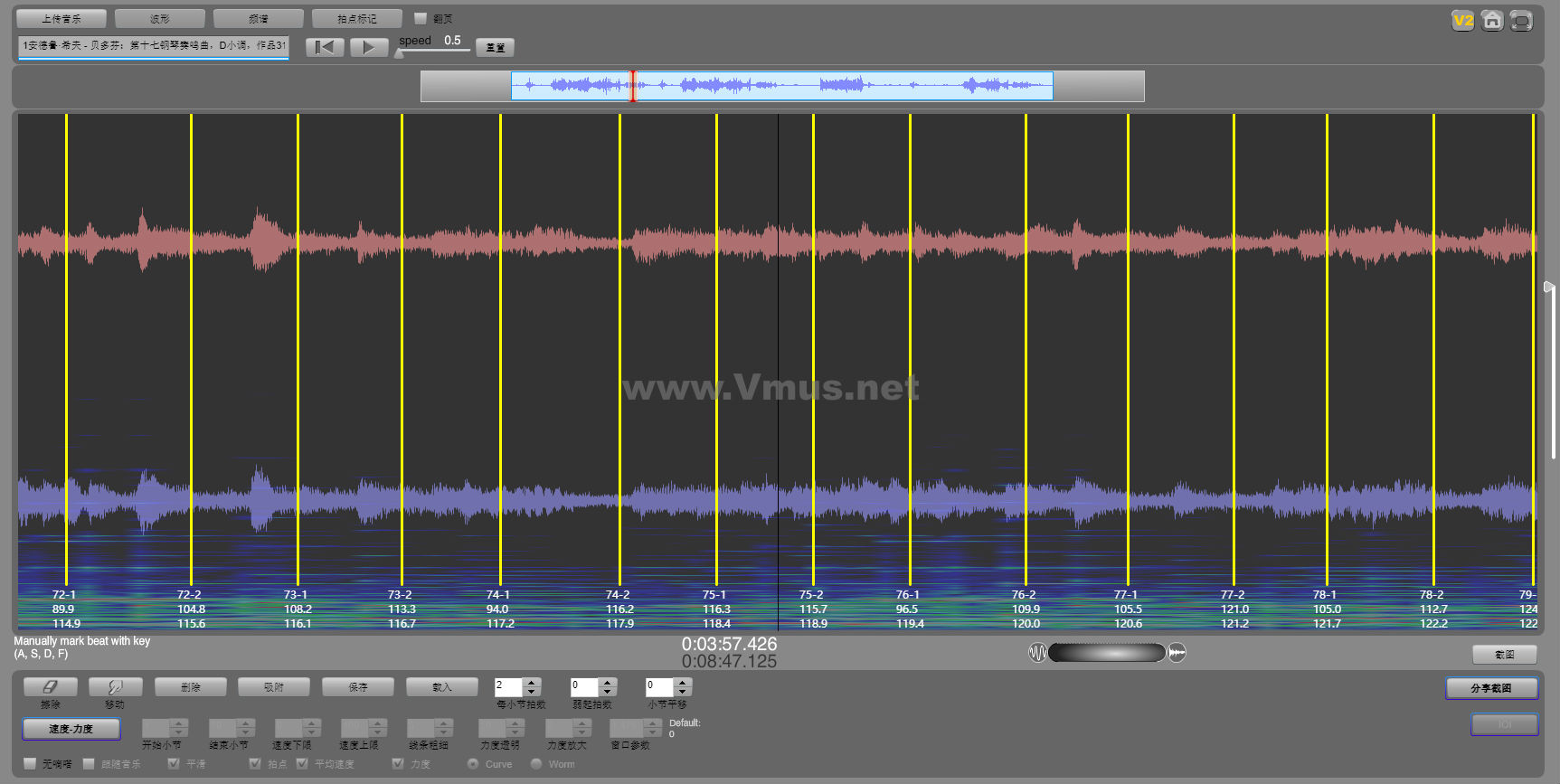
Task: Click the V2 version icon
Action: click(x=1462, y=20)
